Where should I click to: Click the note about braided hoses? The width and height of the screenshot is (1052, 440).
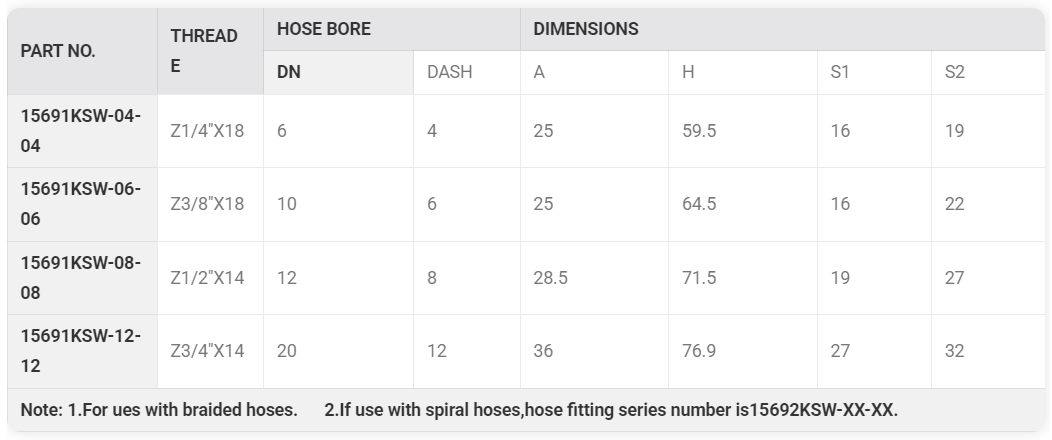[159, 410]
